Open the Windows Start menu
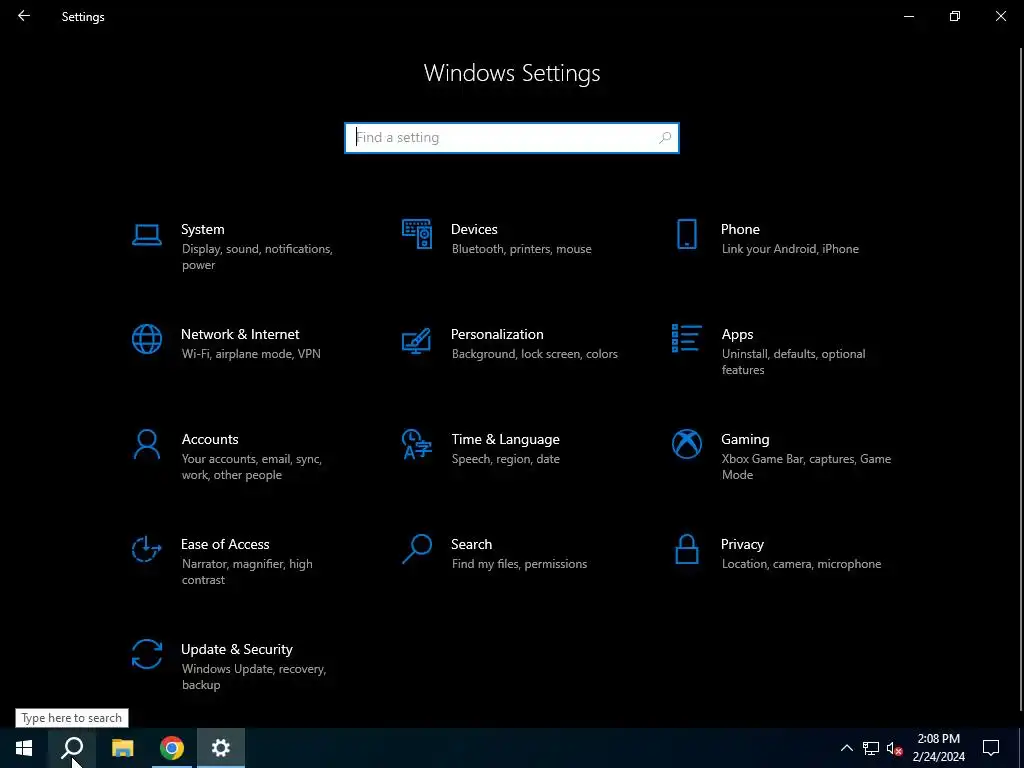This screenshot has width=1024, height=768. [24, 748]
